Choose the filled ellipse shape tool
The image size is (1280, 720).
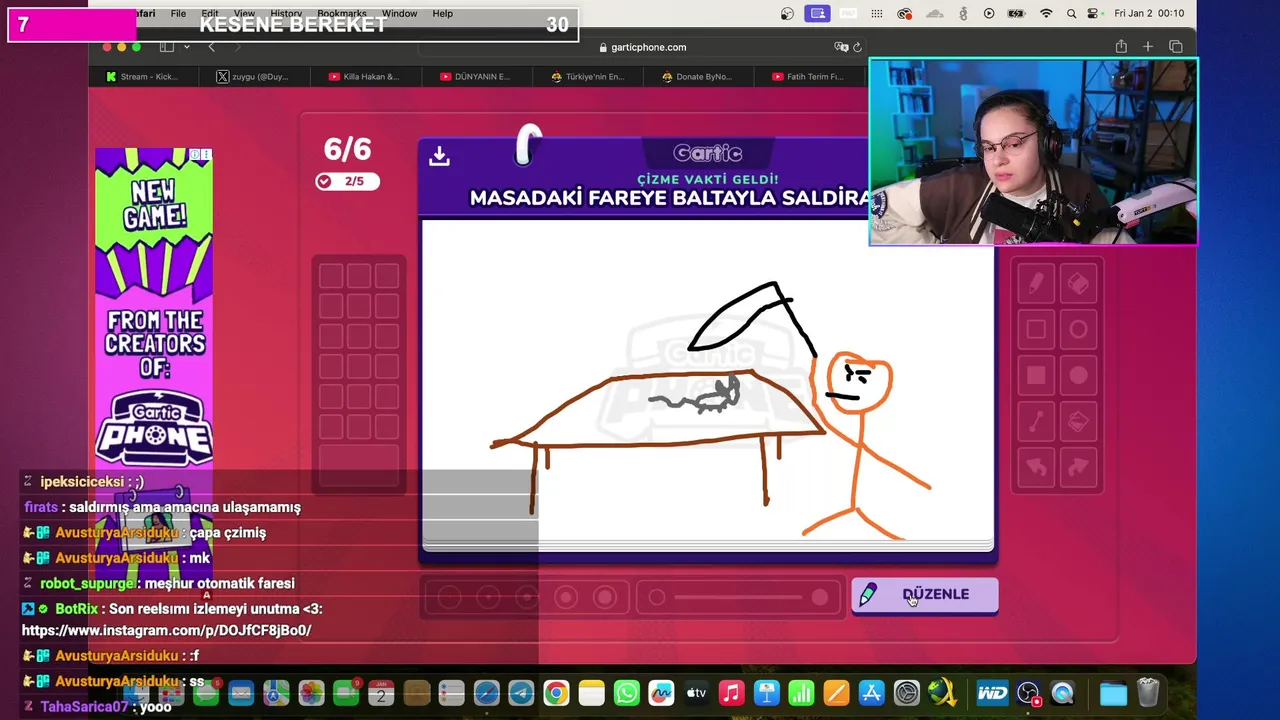(x=1078, y=376)
